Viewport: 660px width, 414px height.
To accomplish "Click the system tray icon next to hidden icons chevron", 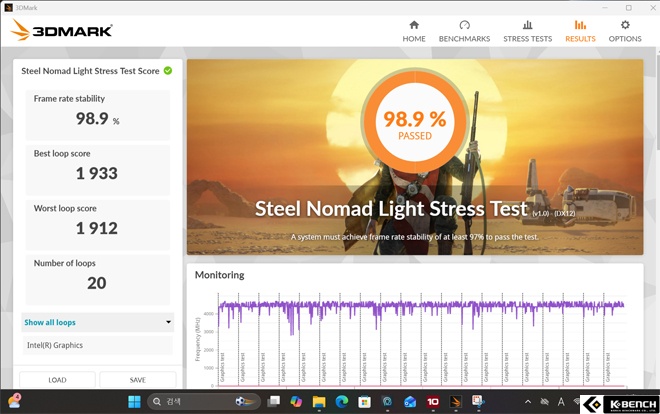I will 544,402.
